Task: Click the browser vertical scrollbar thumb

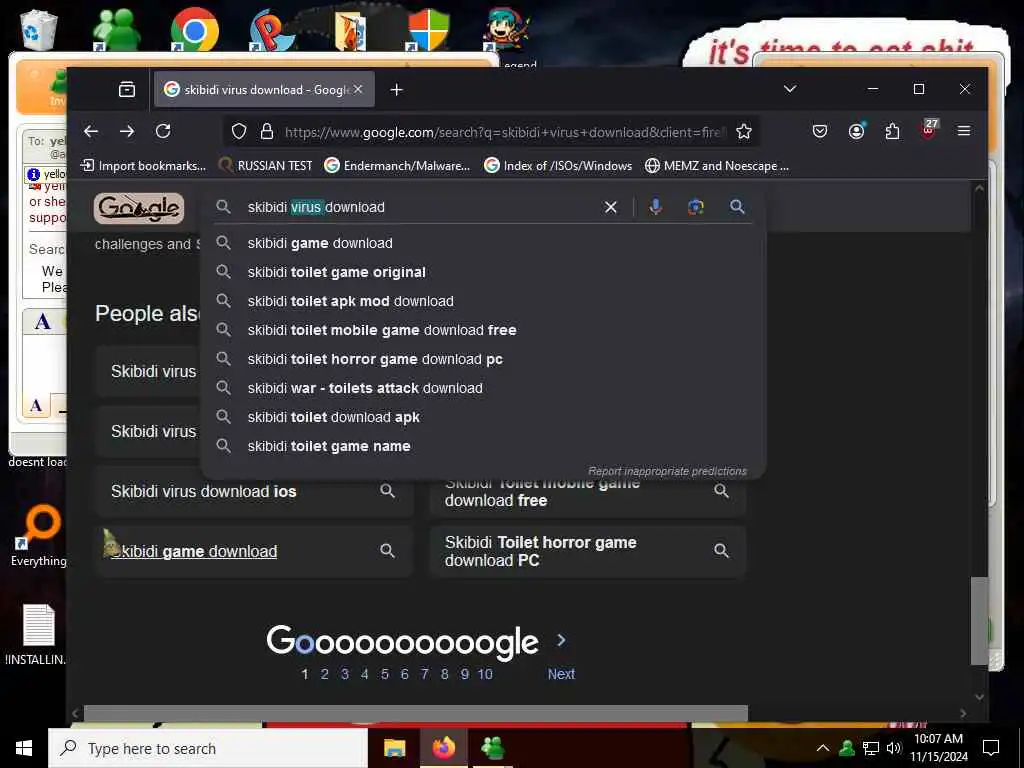Action: 979,620
